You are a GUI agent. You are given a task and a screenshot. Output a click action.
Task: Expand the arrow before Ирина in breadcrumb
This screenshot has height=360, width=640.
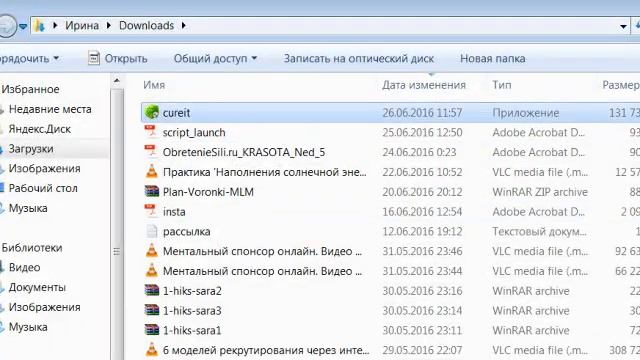coord(55,25)
